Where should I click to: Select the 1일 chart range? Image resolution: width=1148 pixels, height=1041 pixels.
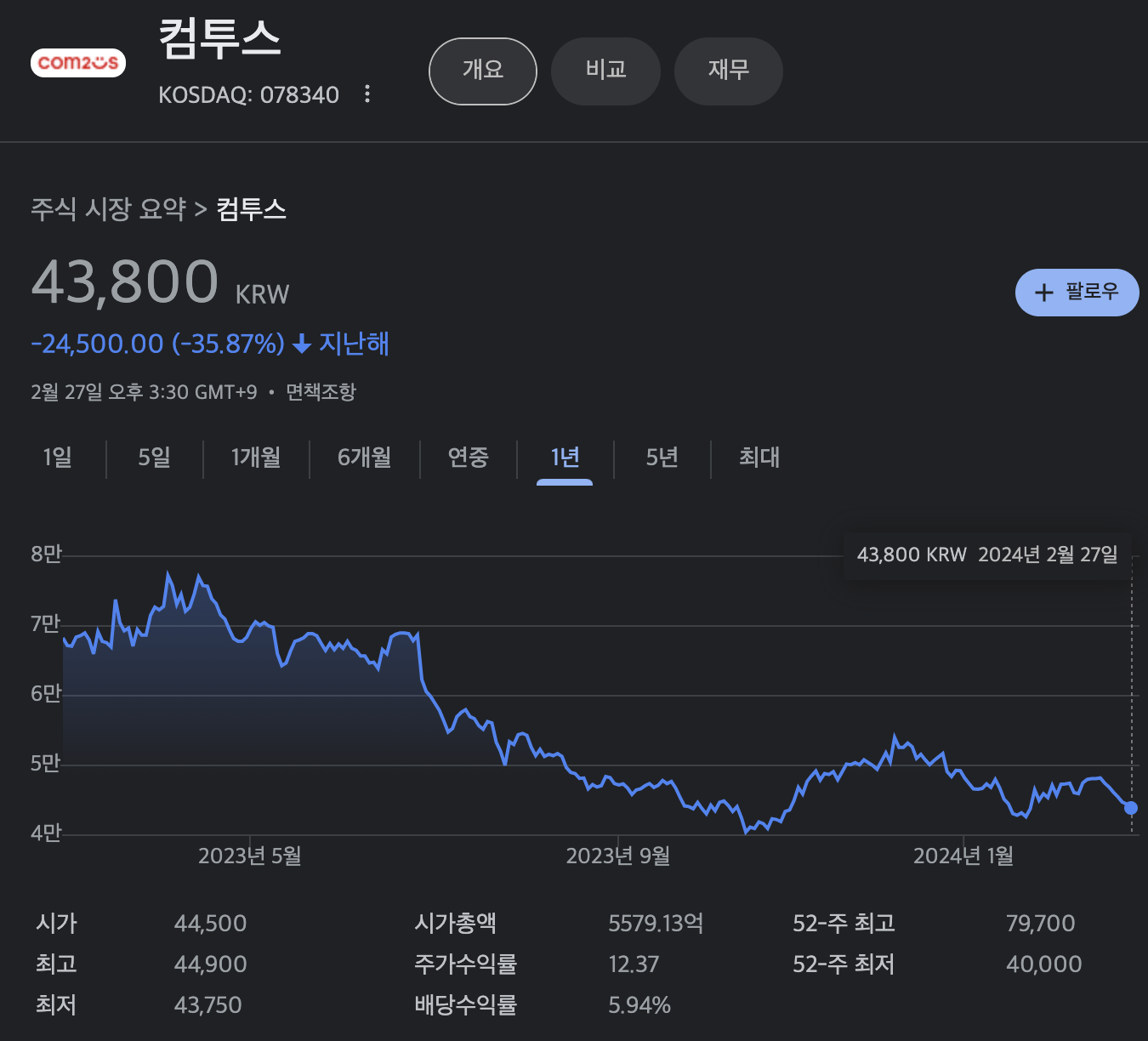(x=57, y=458)
